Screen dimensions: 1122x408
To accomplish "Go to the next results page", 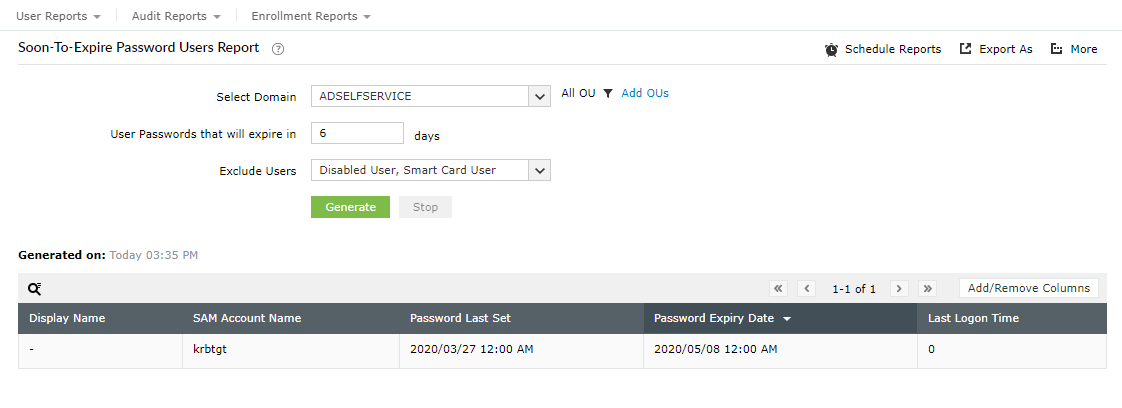I will click(899, 288).
